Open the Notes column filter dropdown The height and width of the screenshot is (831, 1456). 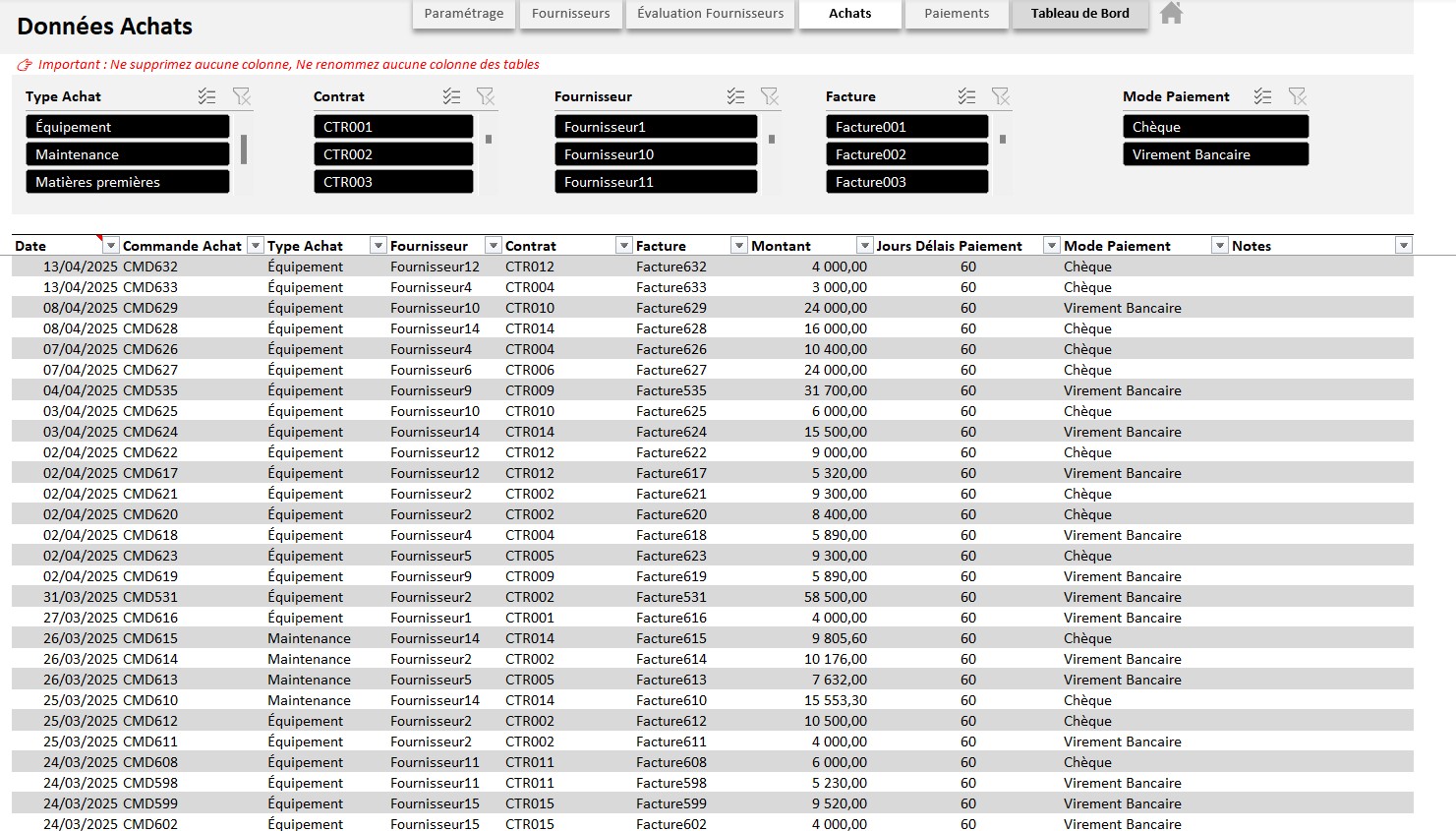click(x=1403, y=246)
